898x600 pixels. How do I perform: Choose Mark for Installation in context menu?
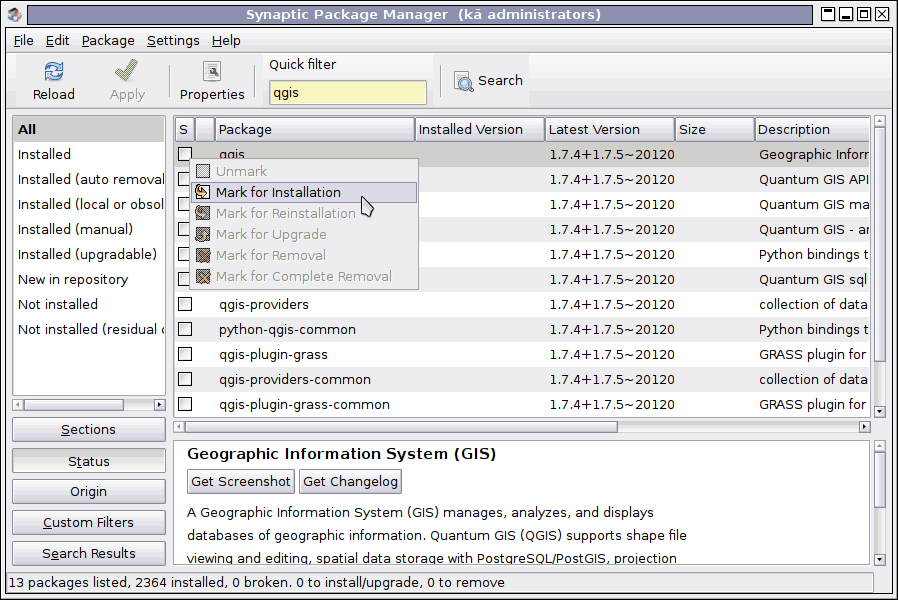click(x=304, y=192)
